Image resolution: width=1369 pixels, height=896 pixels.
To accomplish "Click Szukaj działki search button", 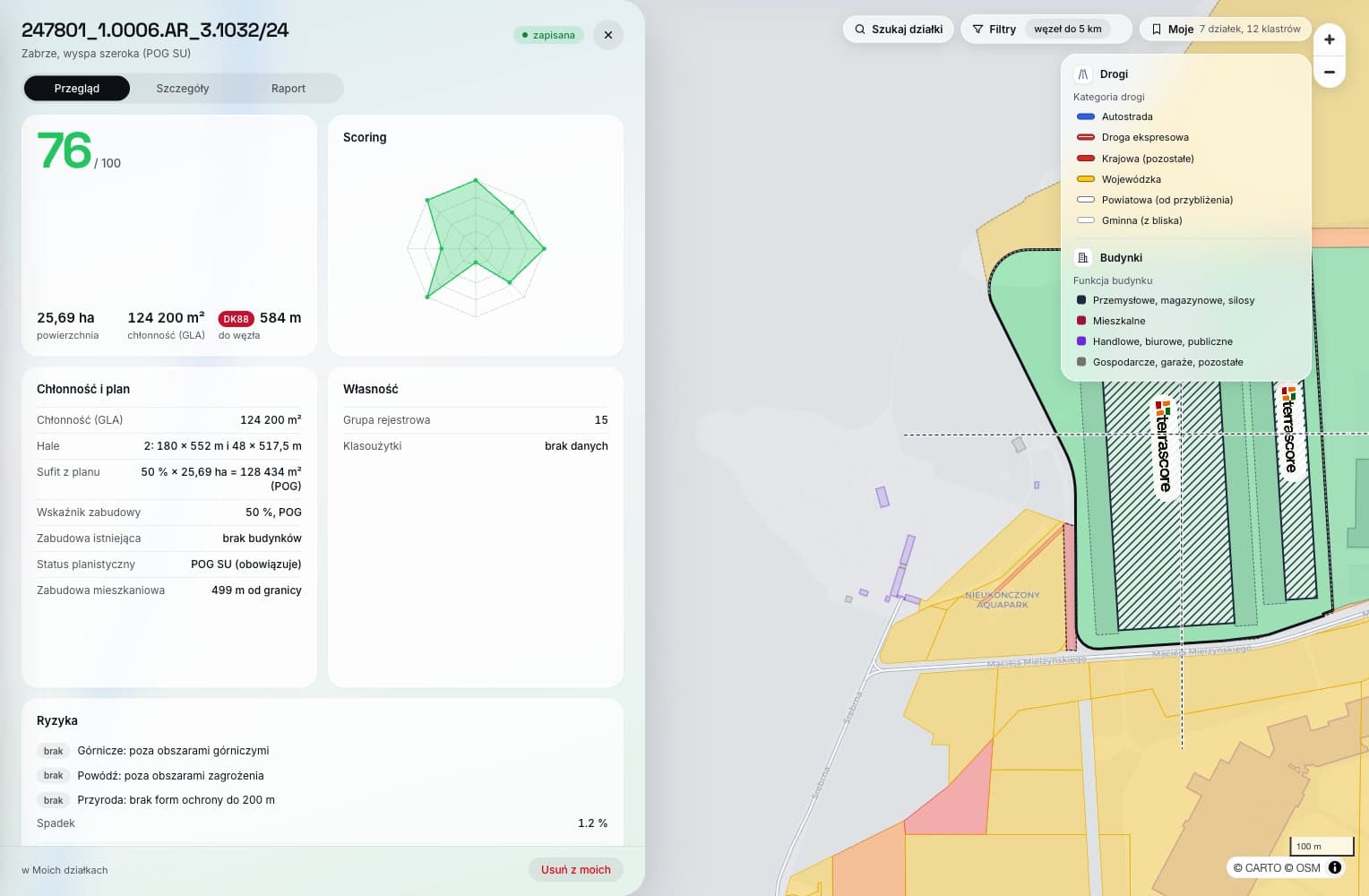I will [898, 29].
